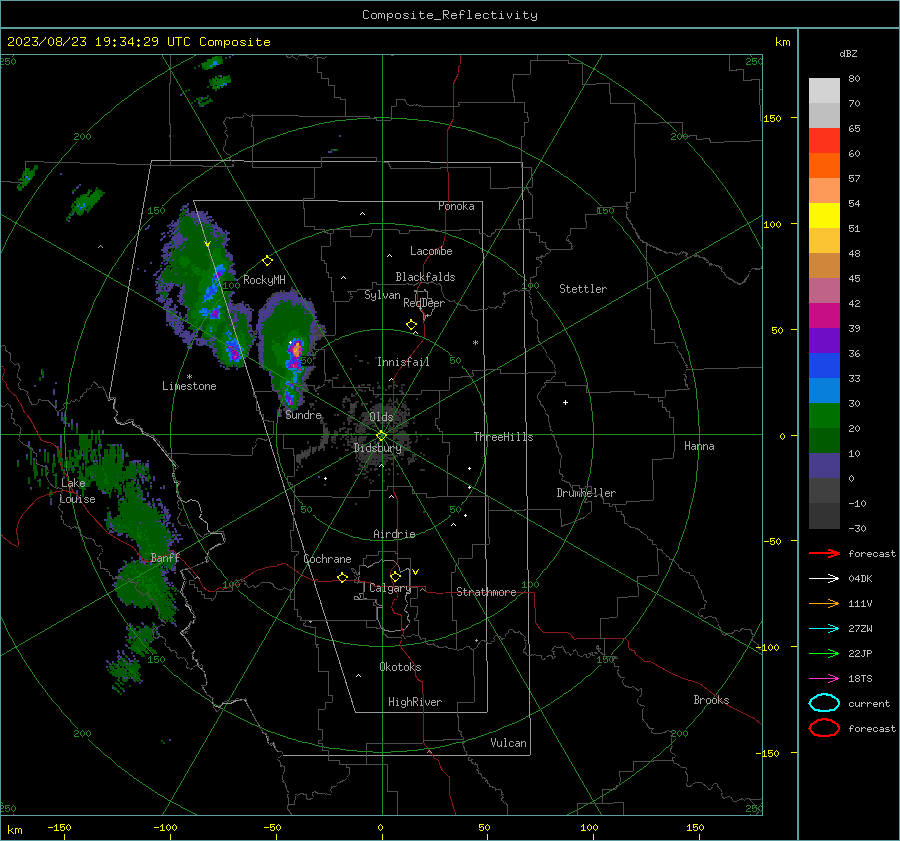The width and height of the screenshot is (900, 841).
Task: Click the bright yellow 54 dBZ swatch
Action: (824, 216)
